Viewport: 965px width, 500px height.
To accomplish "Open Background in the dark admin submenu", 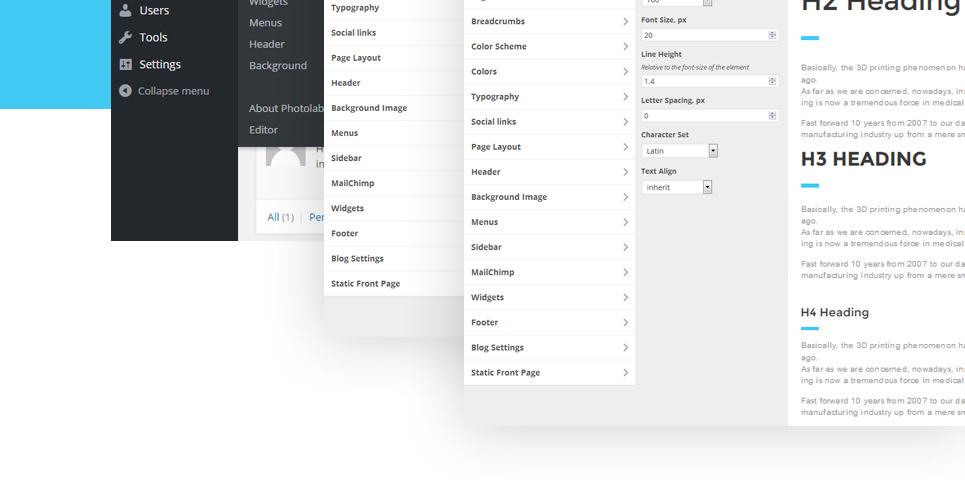I will [278, 66].
